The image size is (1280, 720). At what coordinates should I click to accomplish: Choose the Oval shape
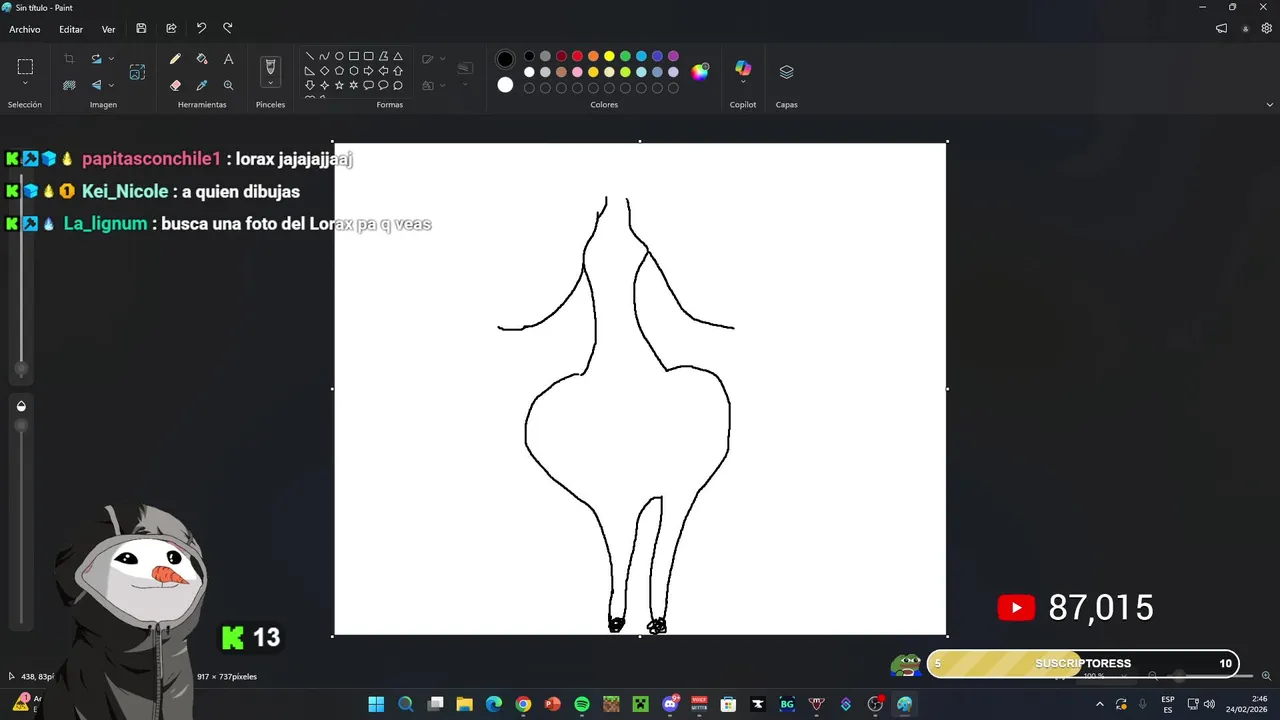(339, 56)
